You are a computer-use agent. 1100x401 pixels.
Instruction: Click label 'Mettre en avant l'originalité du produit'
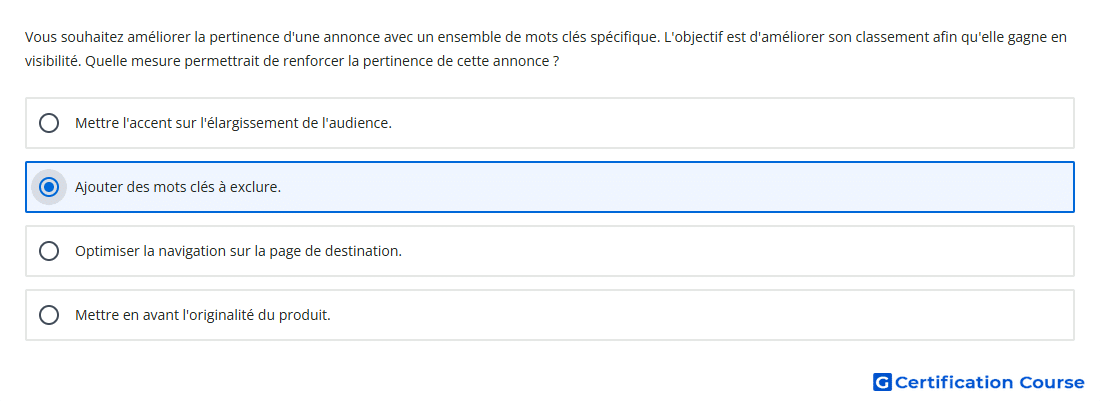[x=202, y=315]
